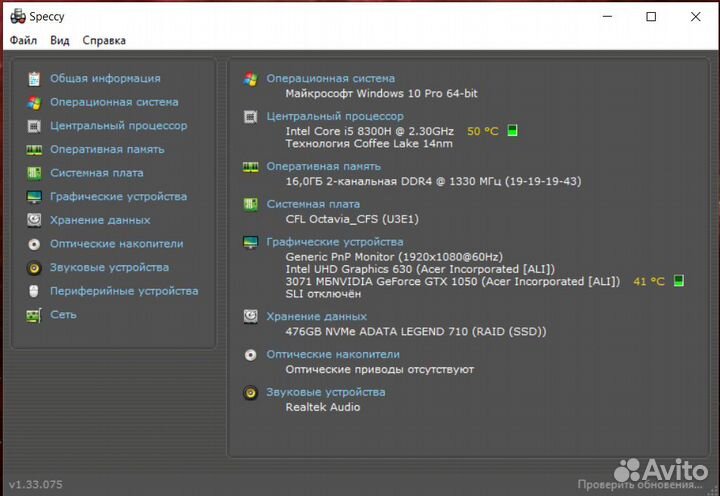Click Intel UHD Graphics 630 text line
The height and width of the screenshot is (496, 720).
coord(420,269)
